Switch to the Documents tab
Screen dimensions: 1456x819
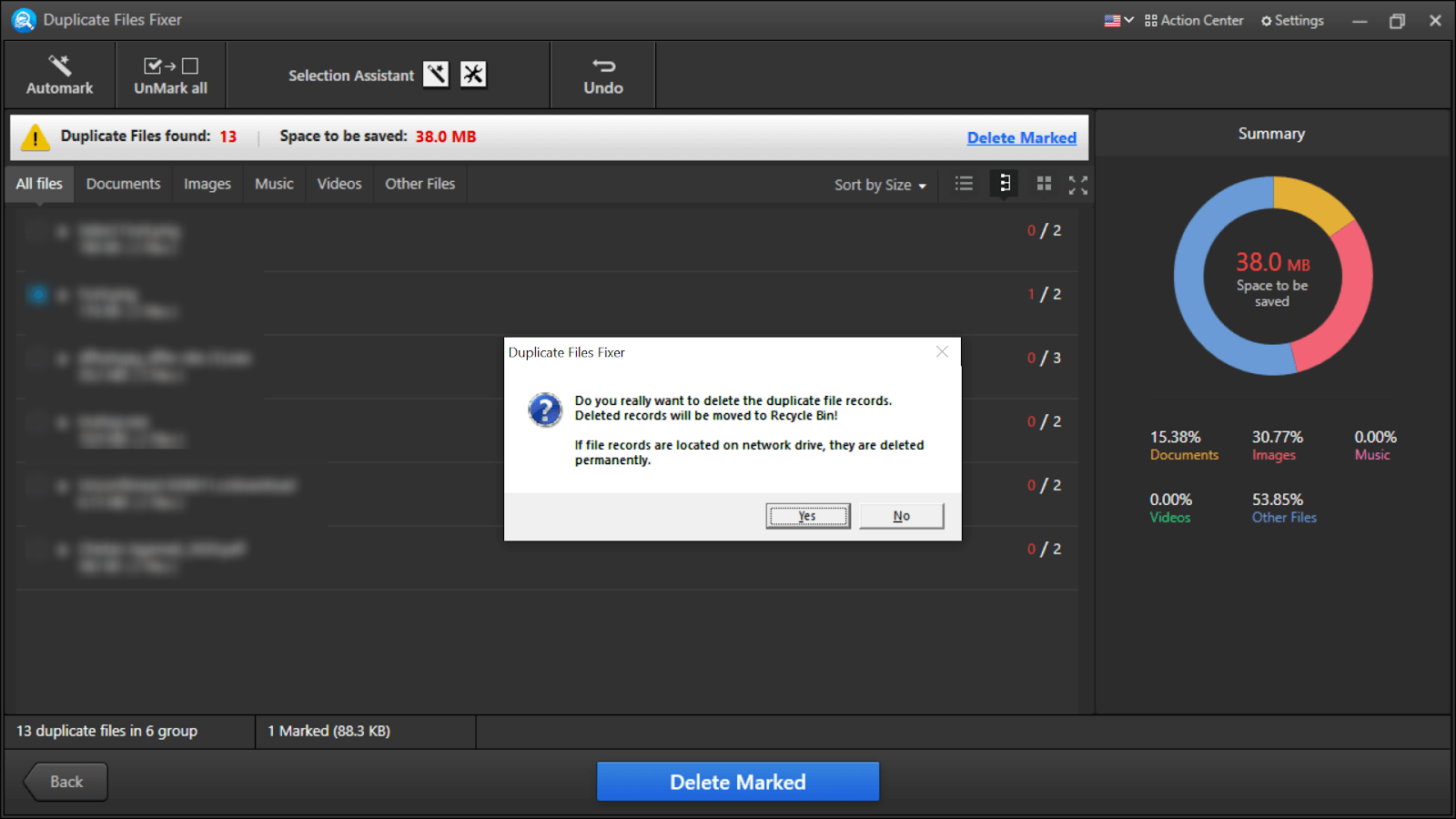[x=123, y=183]
